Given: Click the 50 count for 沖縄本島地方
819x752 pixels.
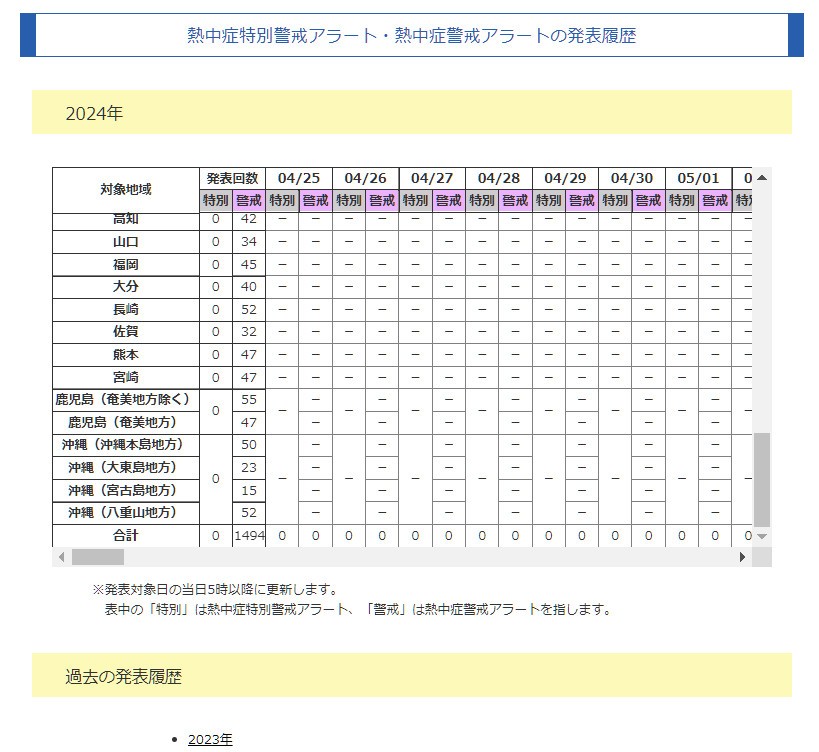Looking at the screenshot, I should (x=249, y=445).
